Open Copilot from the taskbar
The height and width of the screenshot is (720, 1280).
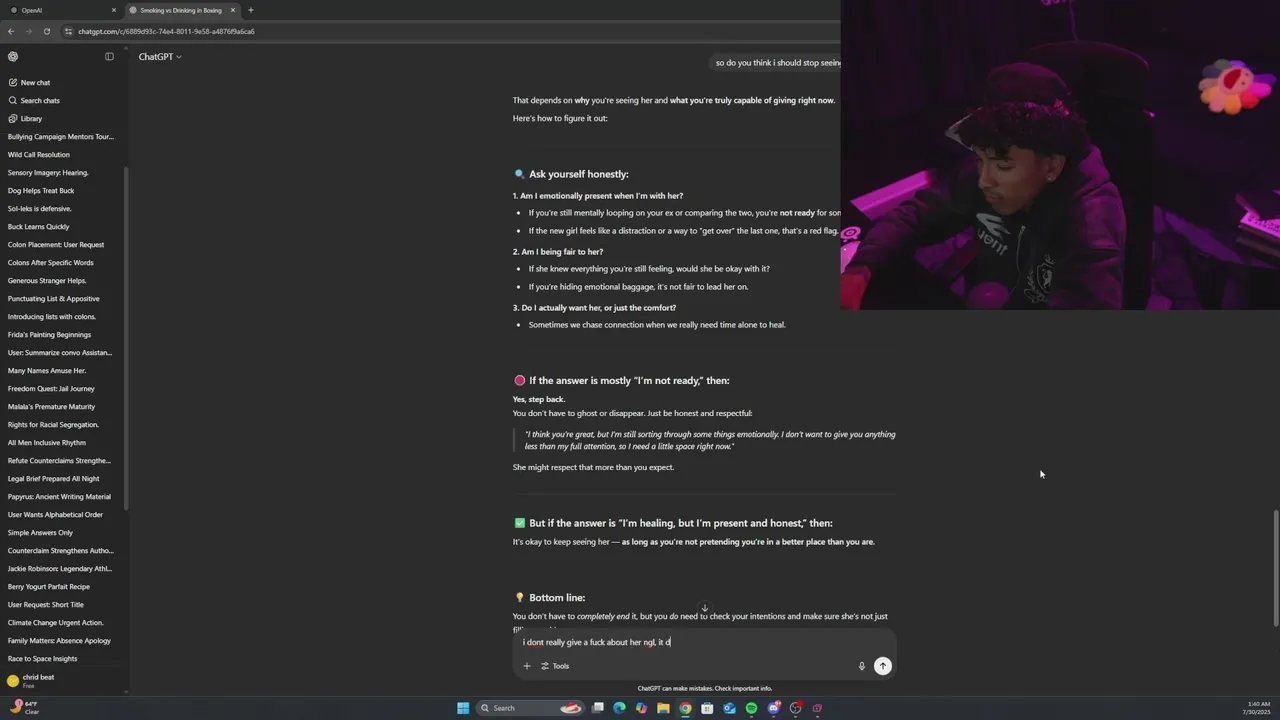641,708
